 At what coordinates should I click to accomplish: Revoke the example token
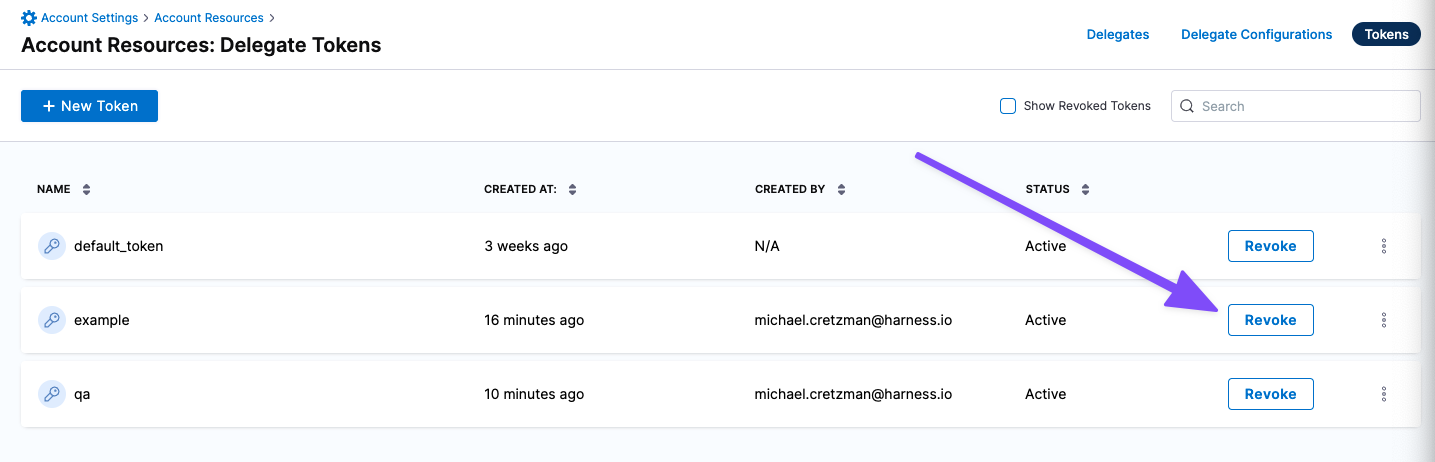[1270, 320]
